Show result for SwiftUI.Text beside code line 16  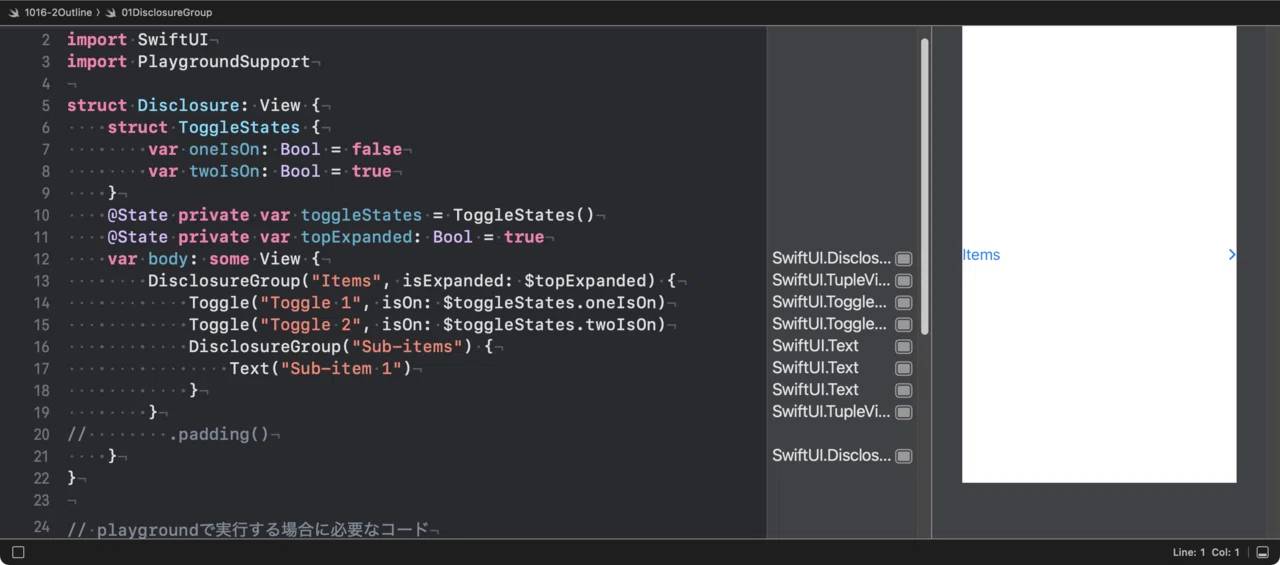904,347
